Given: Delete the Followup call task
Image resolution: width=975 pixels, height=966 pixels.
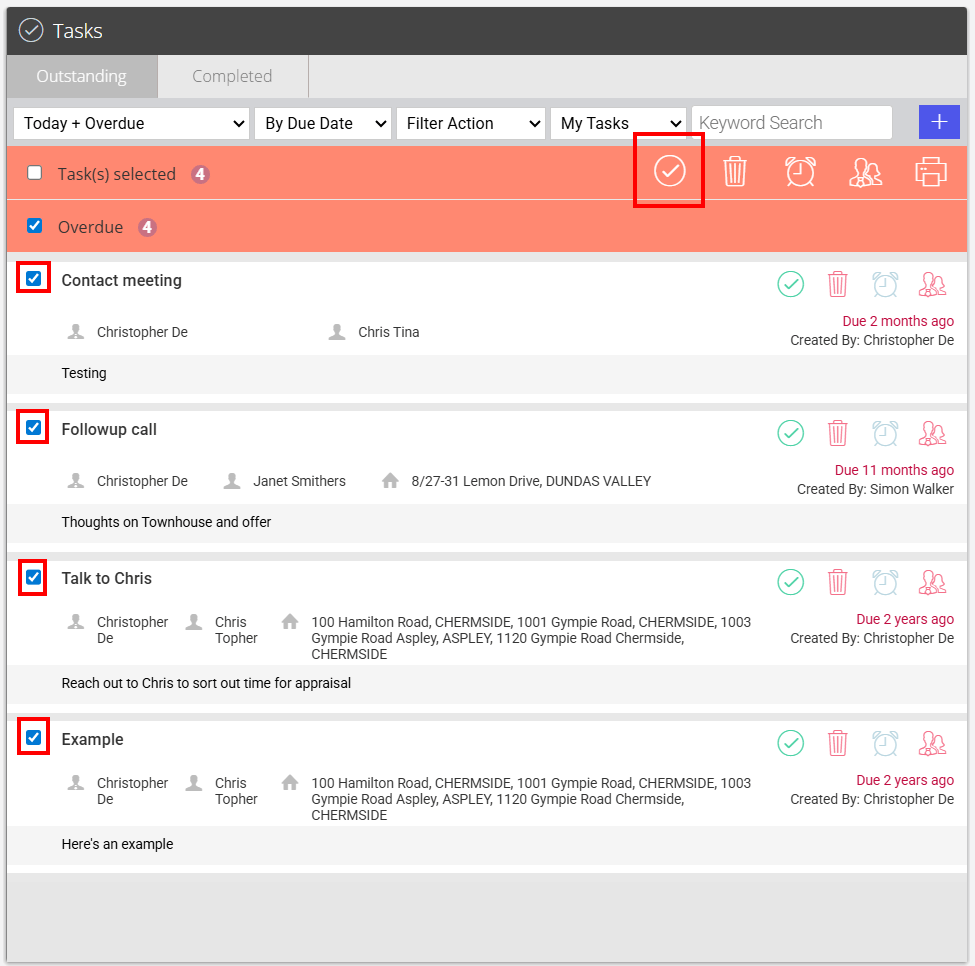Looking at the screenshot, I should [837, 433].
